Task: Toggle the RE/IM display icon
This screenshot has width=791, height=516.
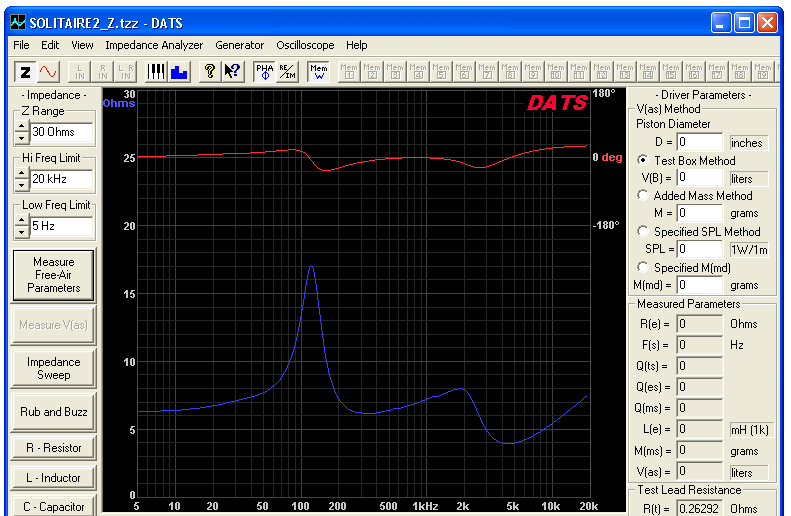Action: click(x=288, y=72)
